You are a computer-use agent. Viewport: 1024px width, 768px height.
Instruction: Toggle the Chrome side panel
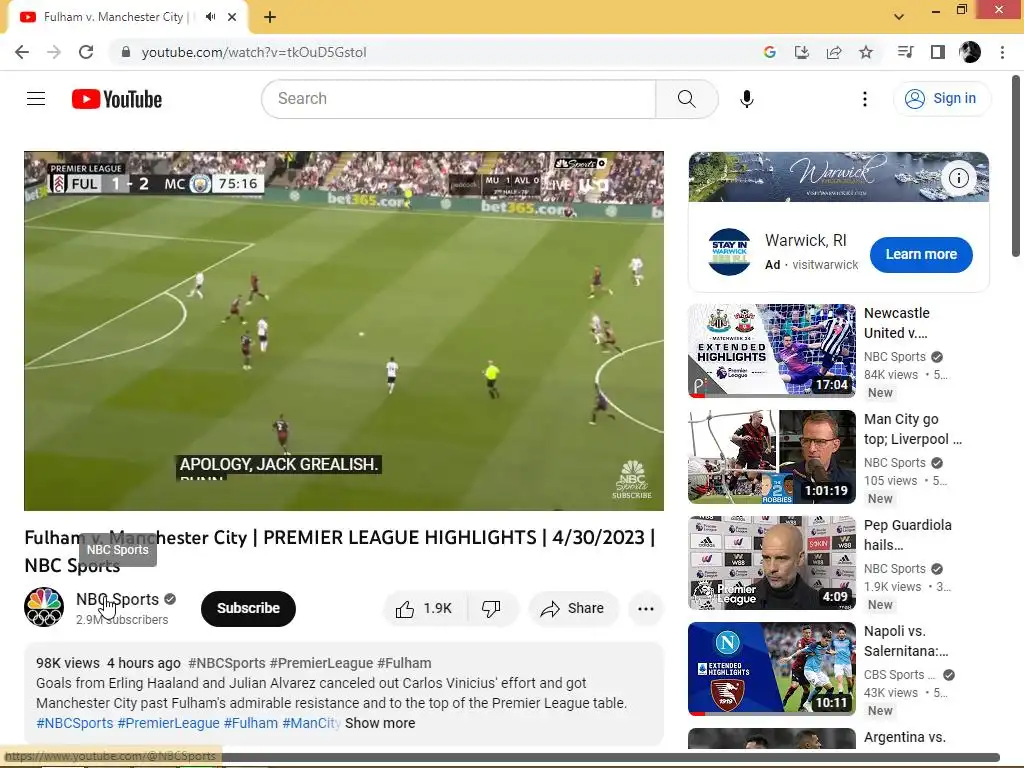[938, 52]
